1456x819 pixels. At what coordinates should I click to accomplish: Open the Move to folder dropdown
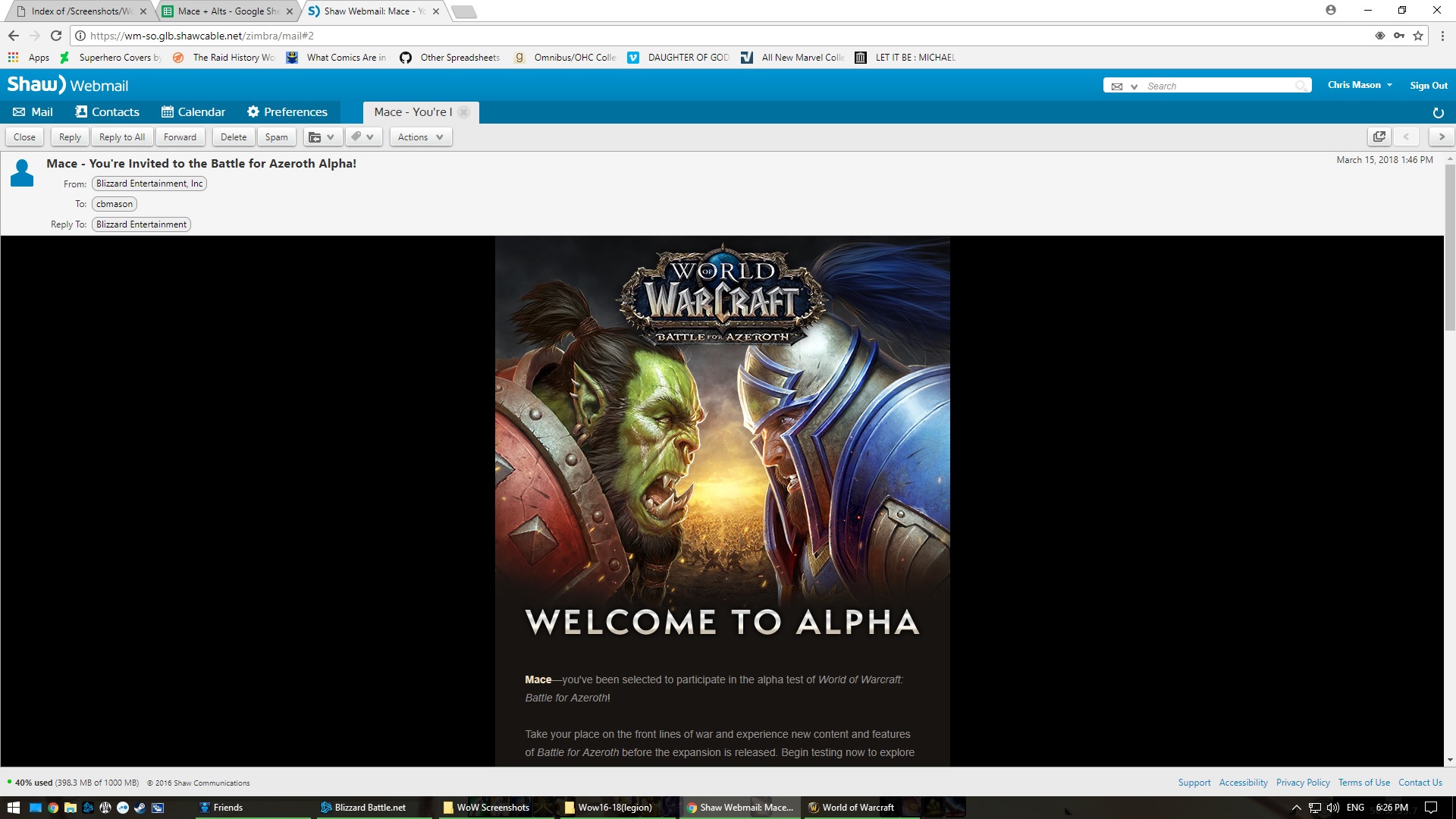(322, 137)
